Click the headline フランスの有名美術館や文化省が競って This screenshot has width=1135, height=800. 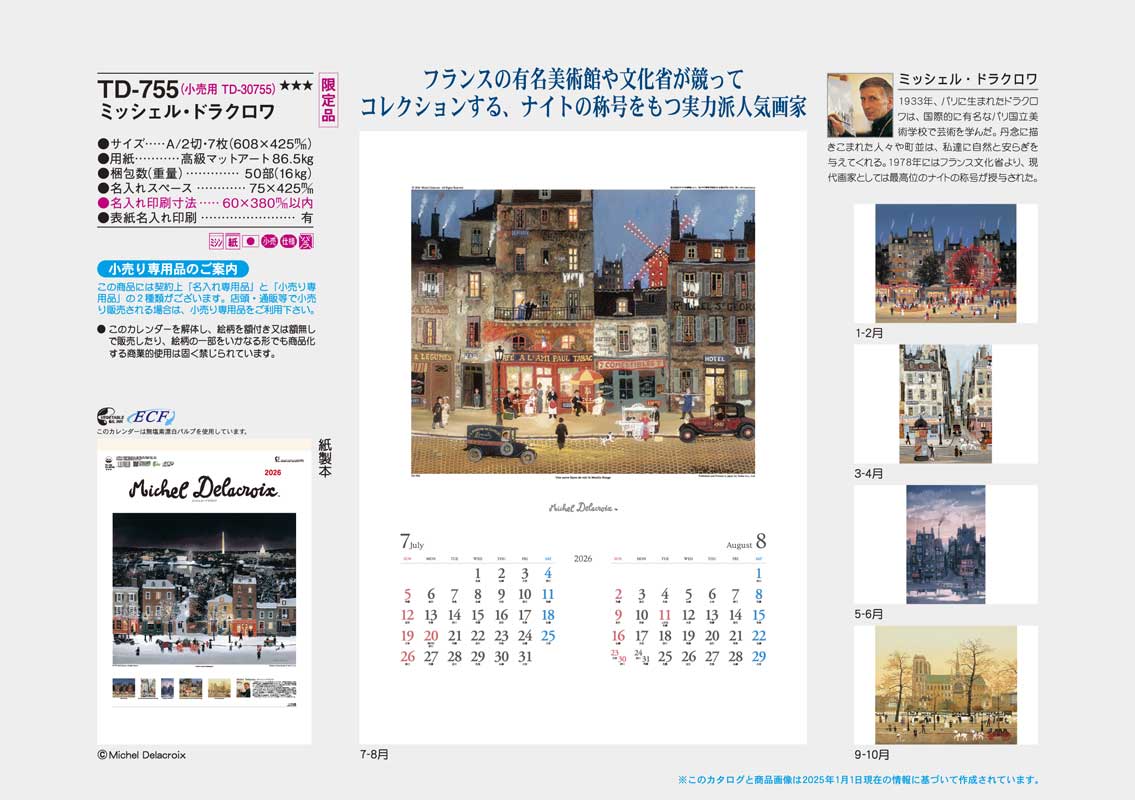click(x=583, y=78)
